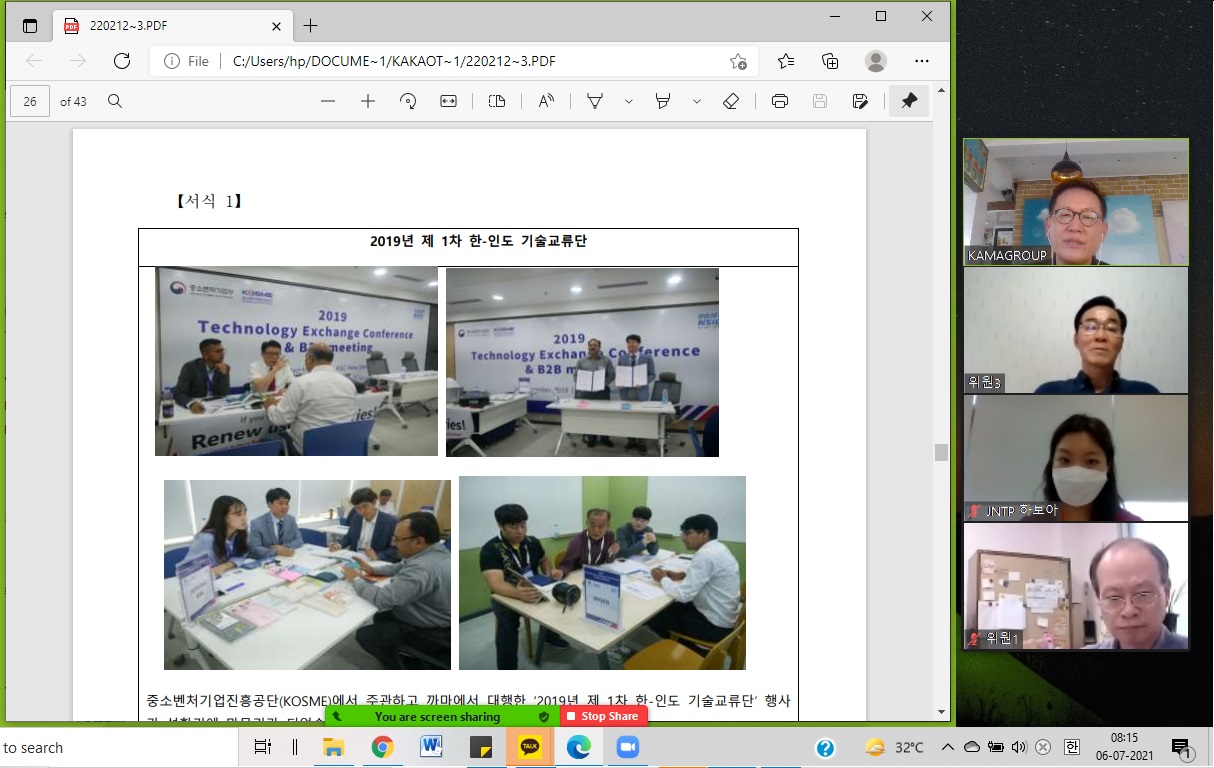Select 위원3 participant video

pyautogui.click(x=1076, y=330)
